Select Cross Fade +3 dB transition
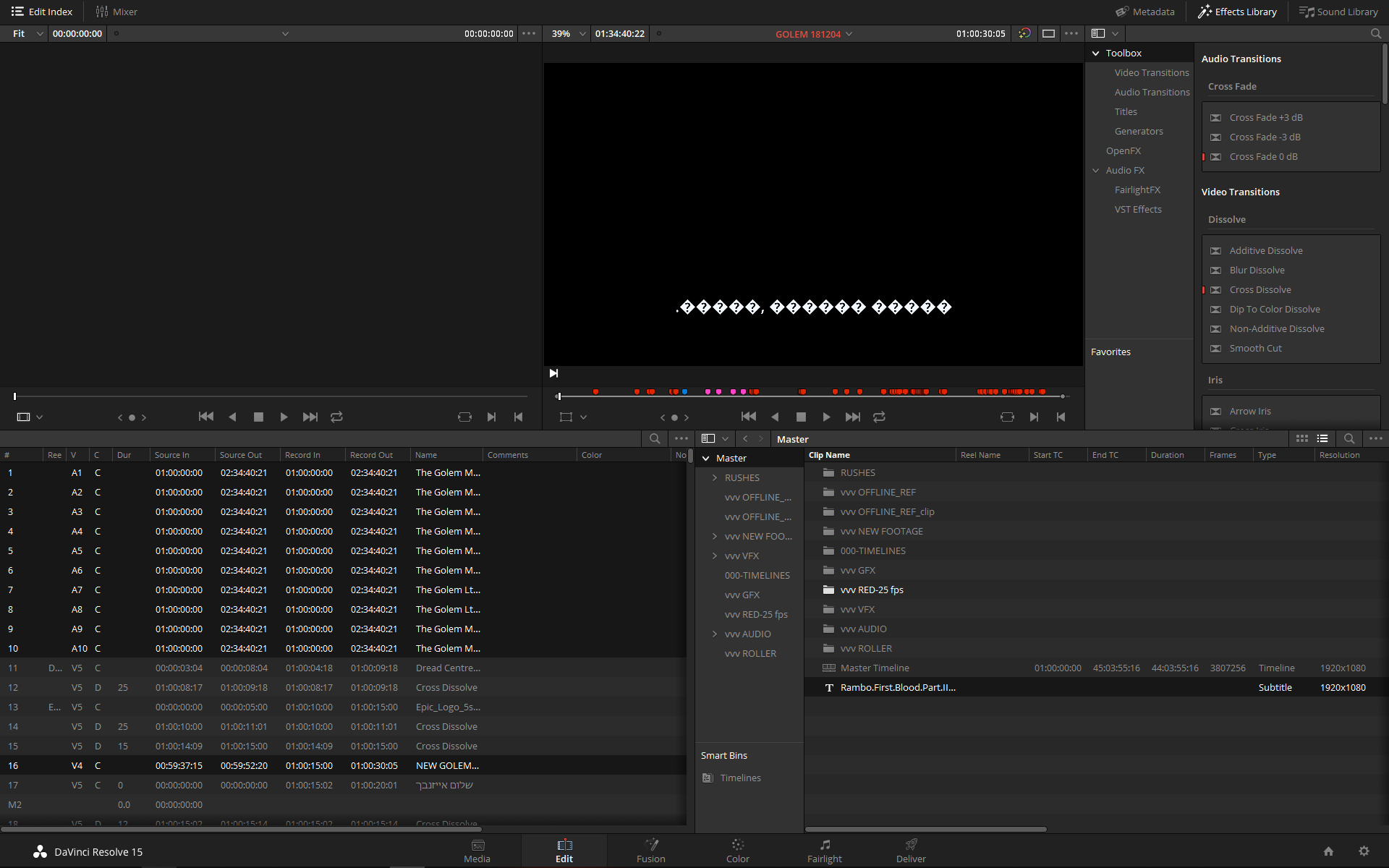This screenshot has width=1389, height=868. (1266, 117)
